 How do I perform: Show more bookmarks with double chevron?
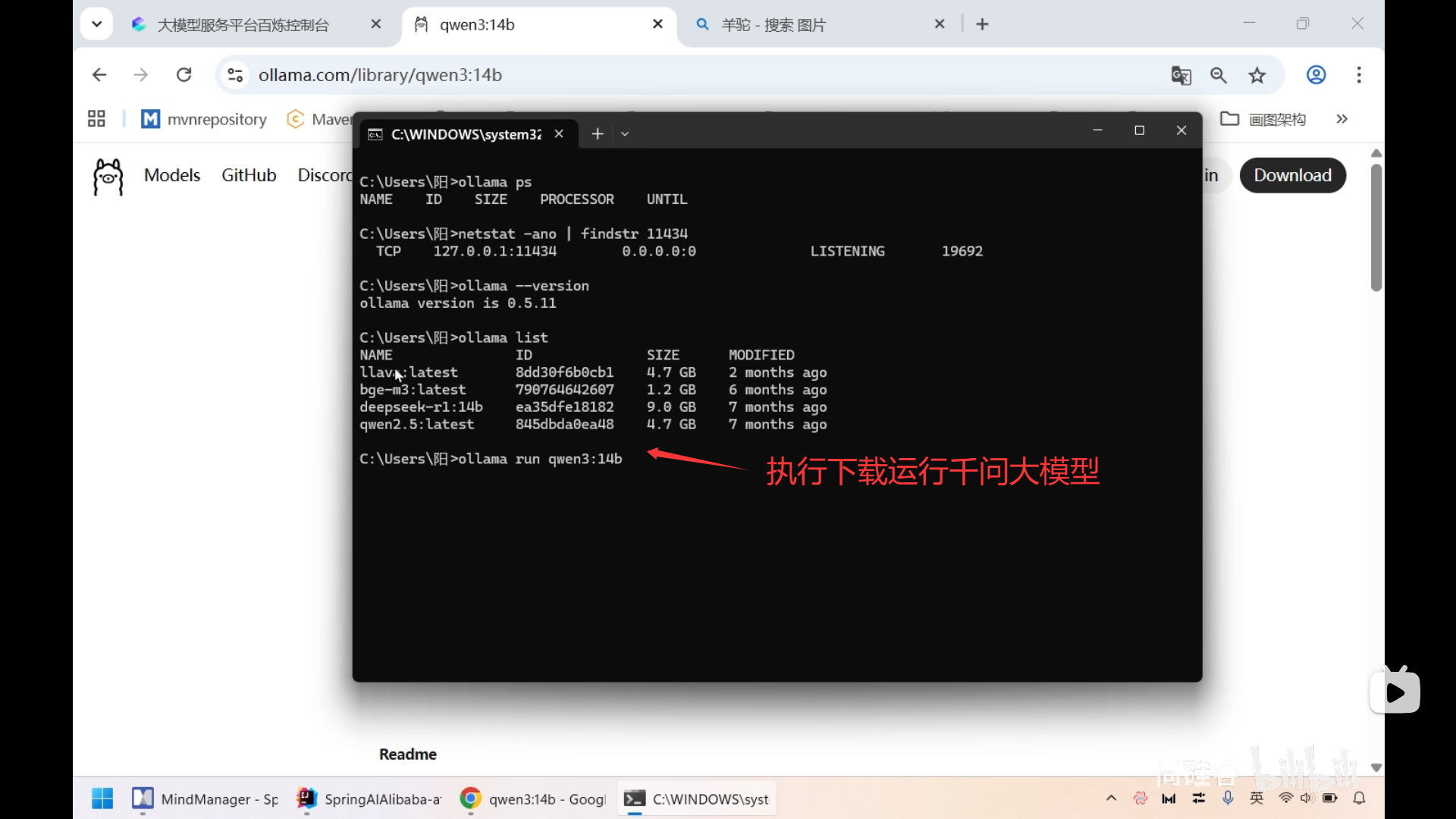tap(1342, 119)
